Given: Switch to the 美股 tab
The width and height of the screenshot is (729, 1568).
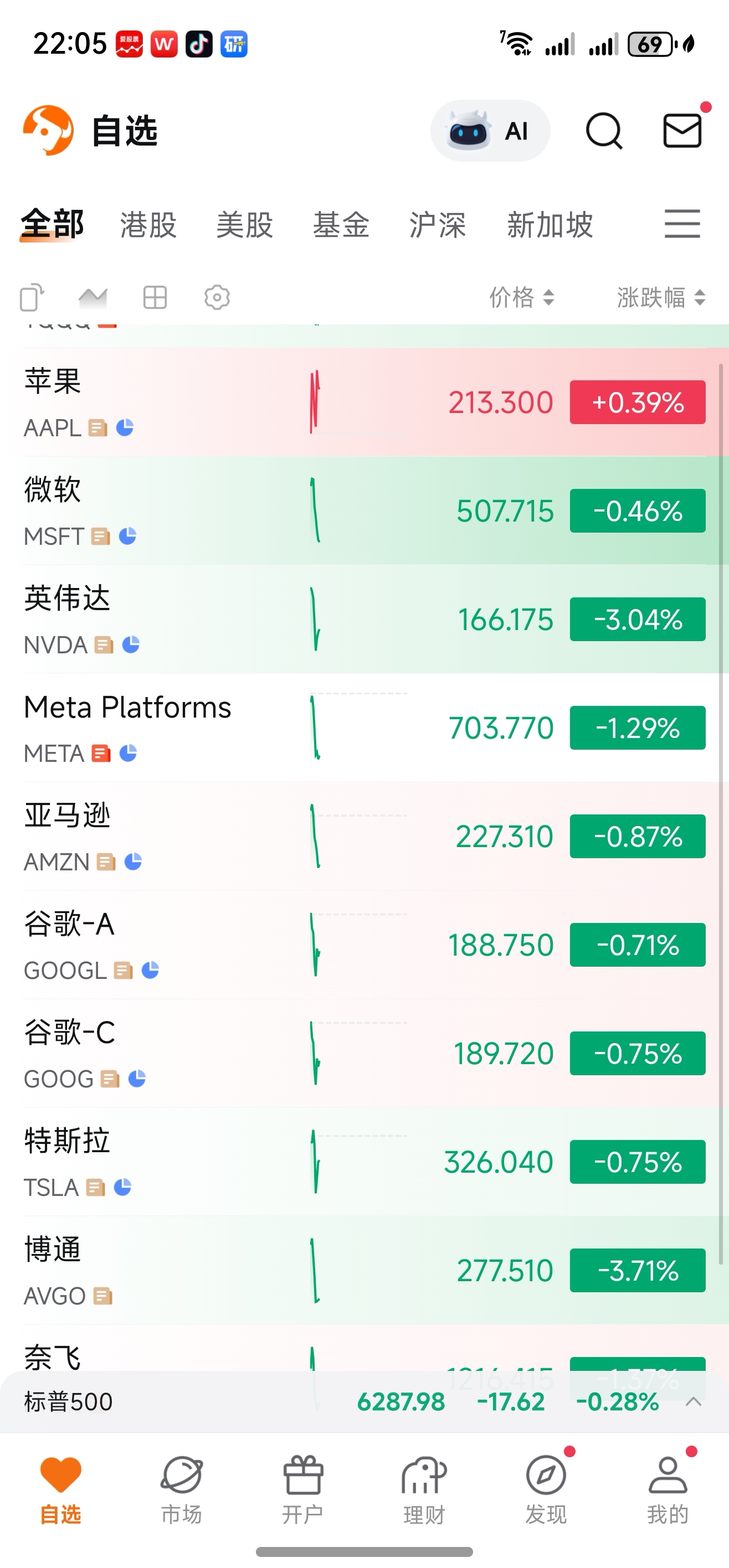Looking at the screenshot, I should 245,225.
